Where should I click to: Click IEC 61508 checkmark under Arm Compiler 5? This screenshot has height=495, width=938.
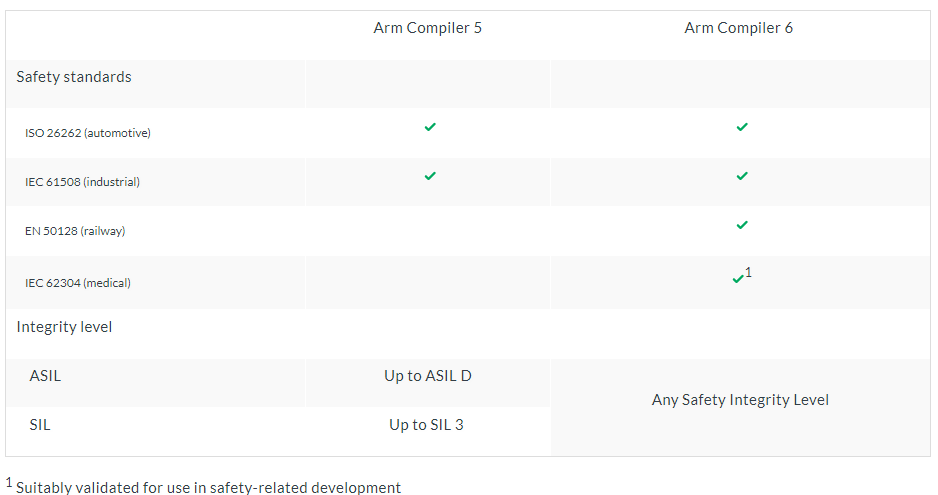[x=430, y=176]
